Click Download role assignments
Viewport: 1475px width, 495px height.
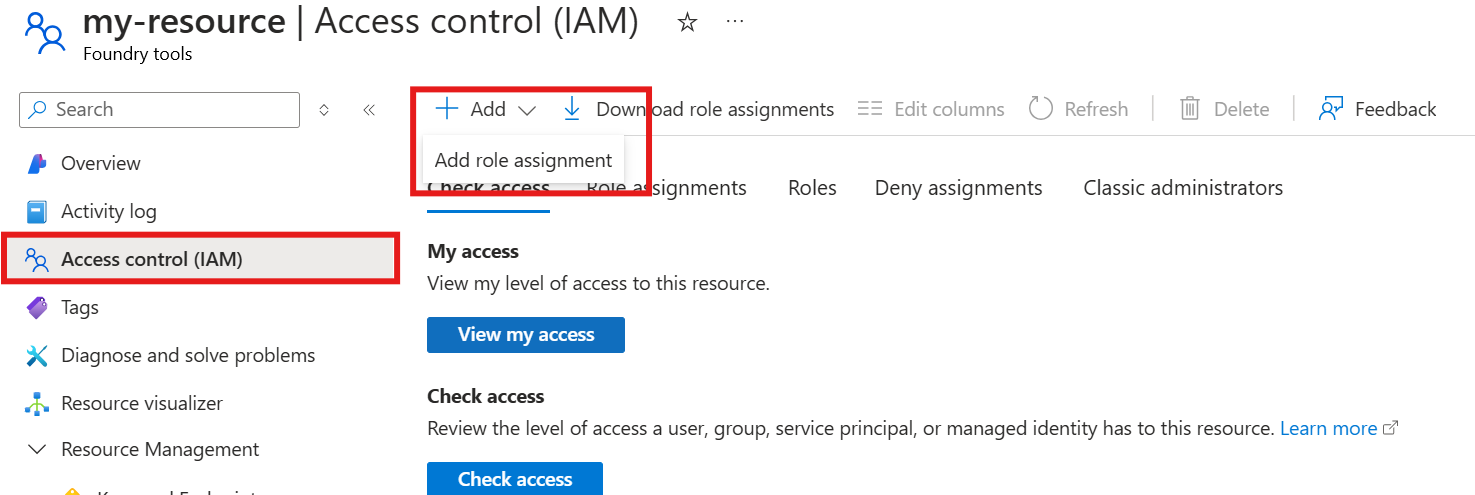click(699, 109)
